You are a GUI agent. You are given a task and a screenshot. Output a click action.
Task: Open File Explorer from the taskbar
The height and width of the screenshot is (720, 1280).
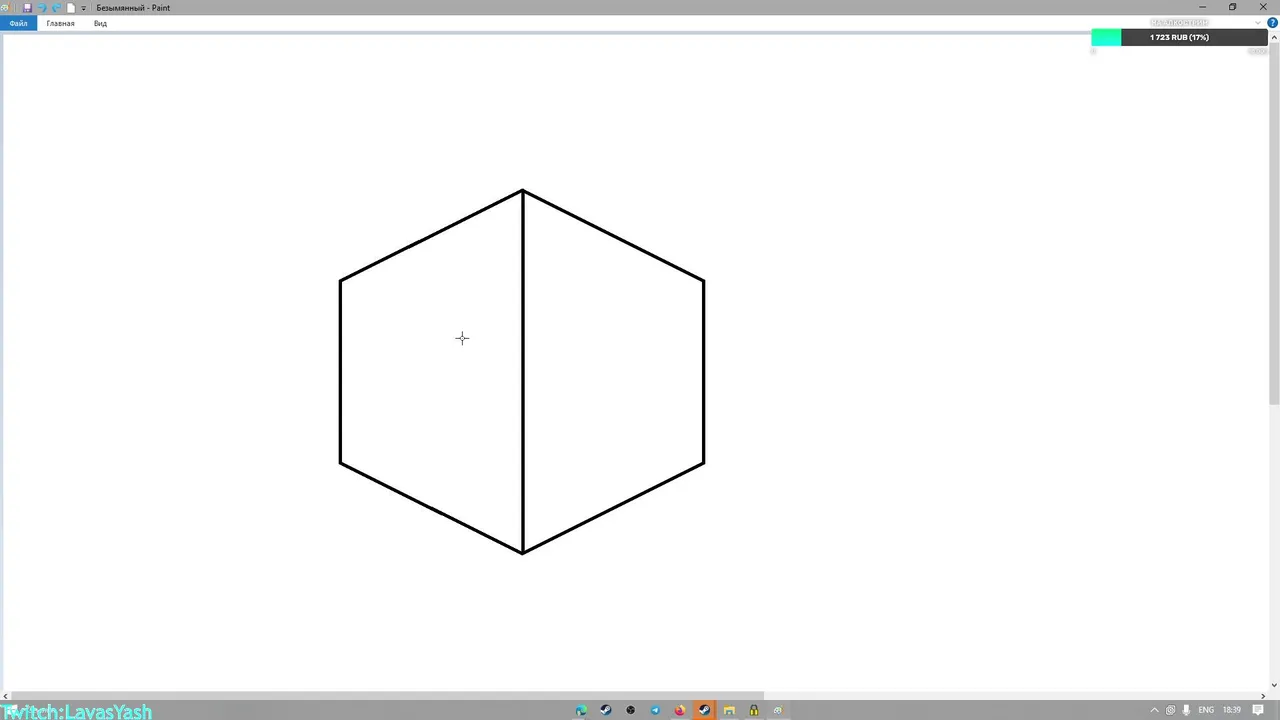pyautogui.click(x=729, y=710)
